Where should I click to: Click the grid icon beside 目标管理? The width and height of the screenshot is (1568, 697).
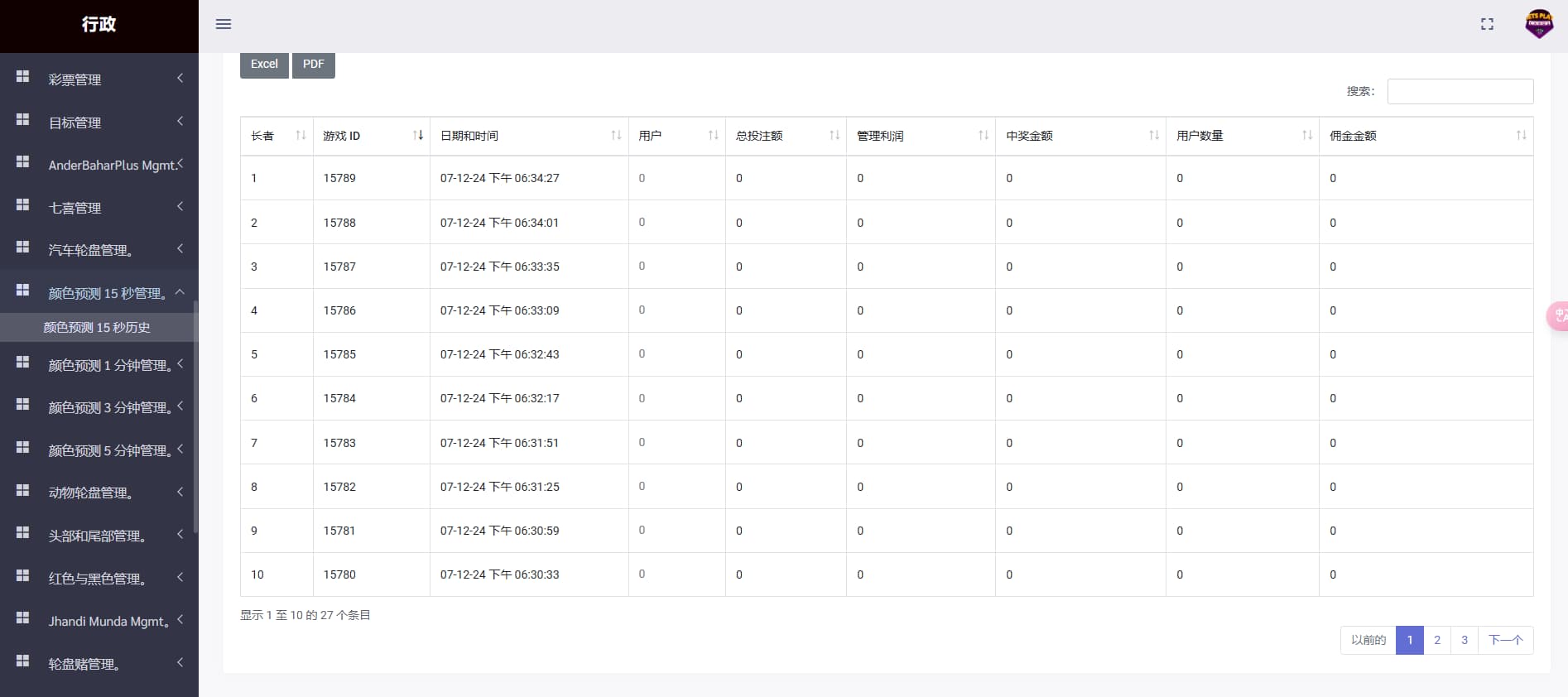pyautogui.click(x=23, y=120)
